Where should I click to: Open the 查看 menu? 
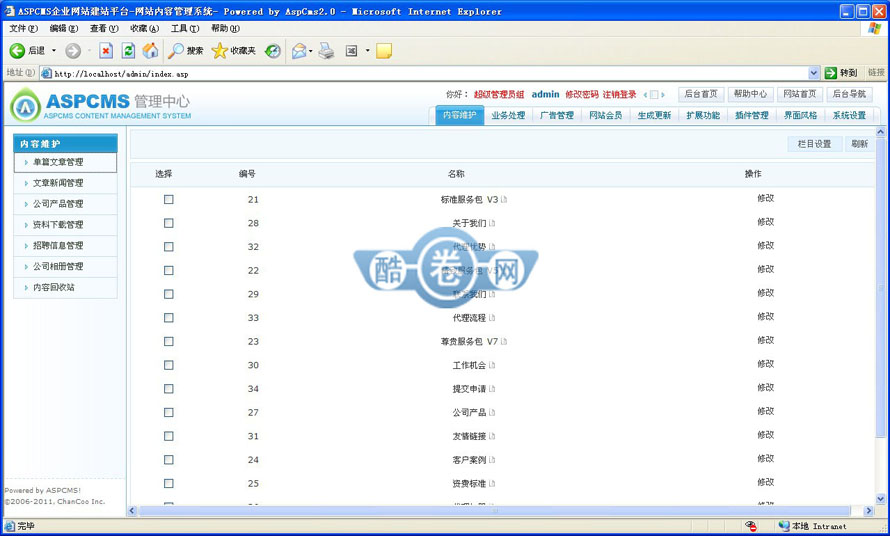pos(104,28)
